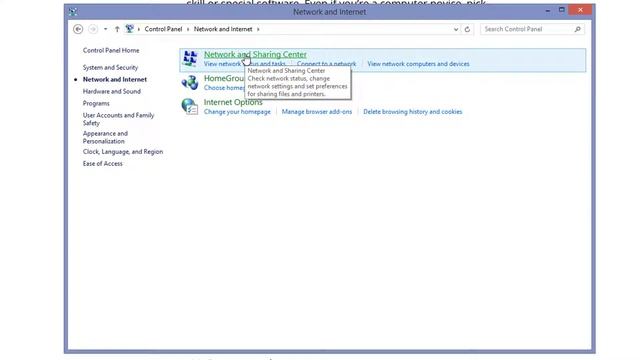Expand chevron after Network and Internet breadcrumb
The height and width of the screenshot is (360, 640).
258,29
